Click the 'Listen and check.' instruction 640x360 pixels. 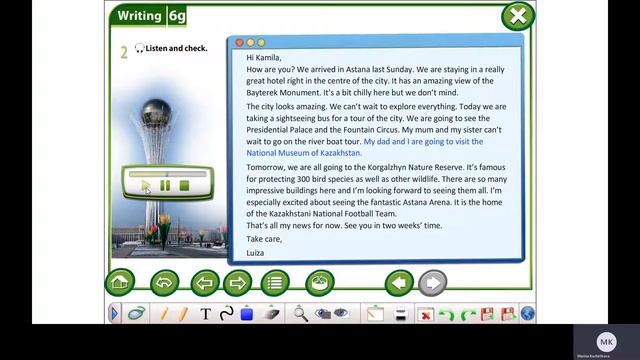176,48
